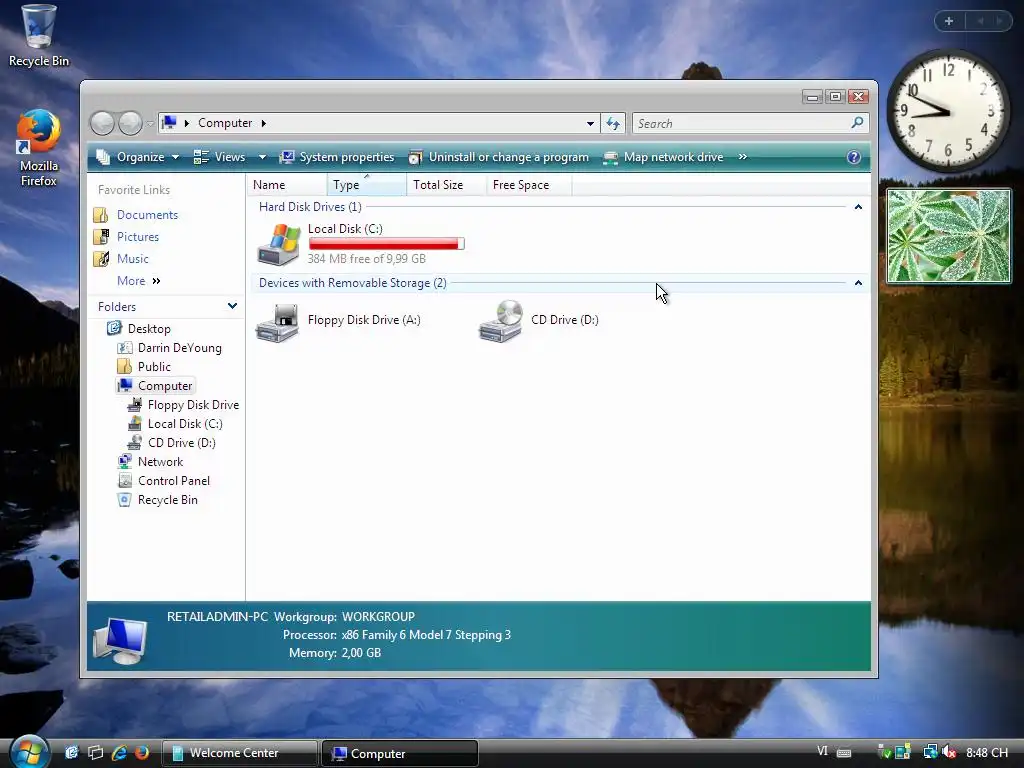Sort by the Type column header

[366, 185]
